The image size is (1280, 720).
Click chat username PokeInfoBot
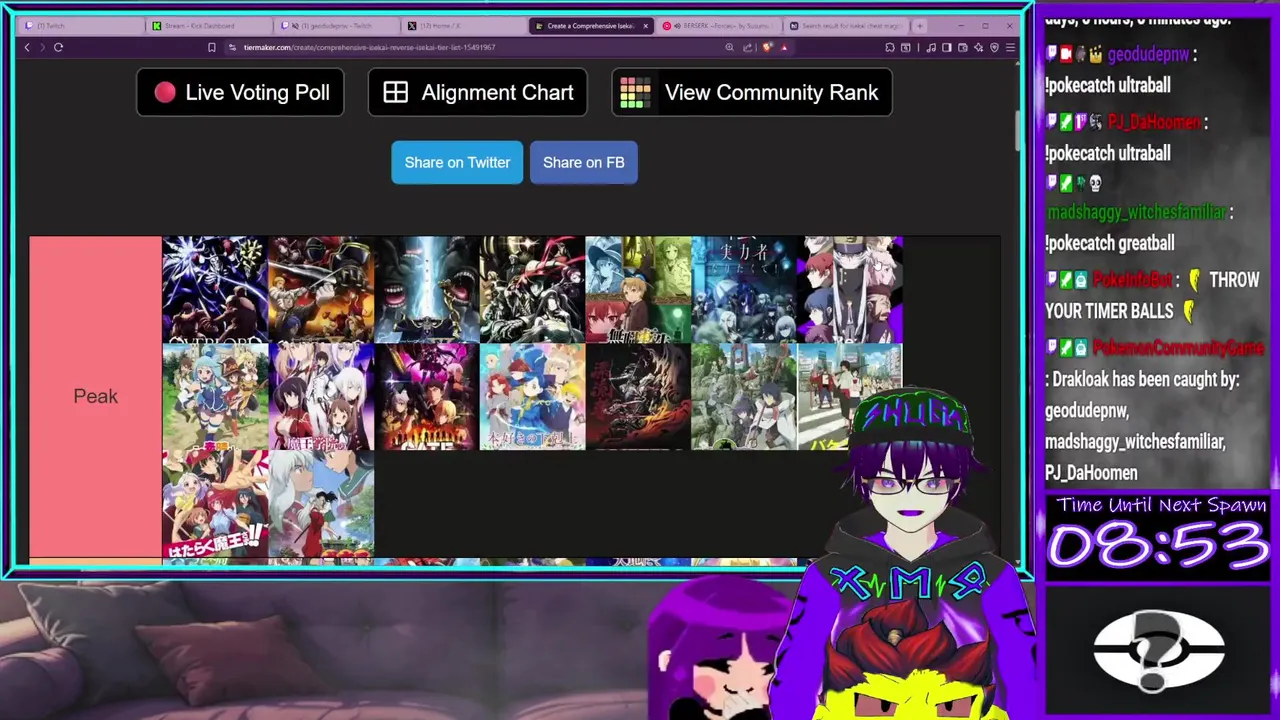pyautogui.click(x=1132, y=280)
